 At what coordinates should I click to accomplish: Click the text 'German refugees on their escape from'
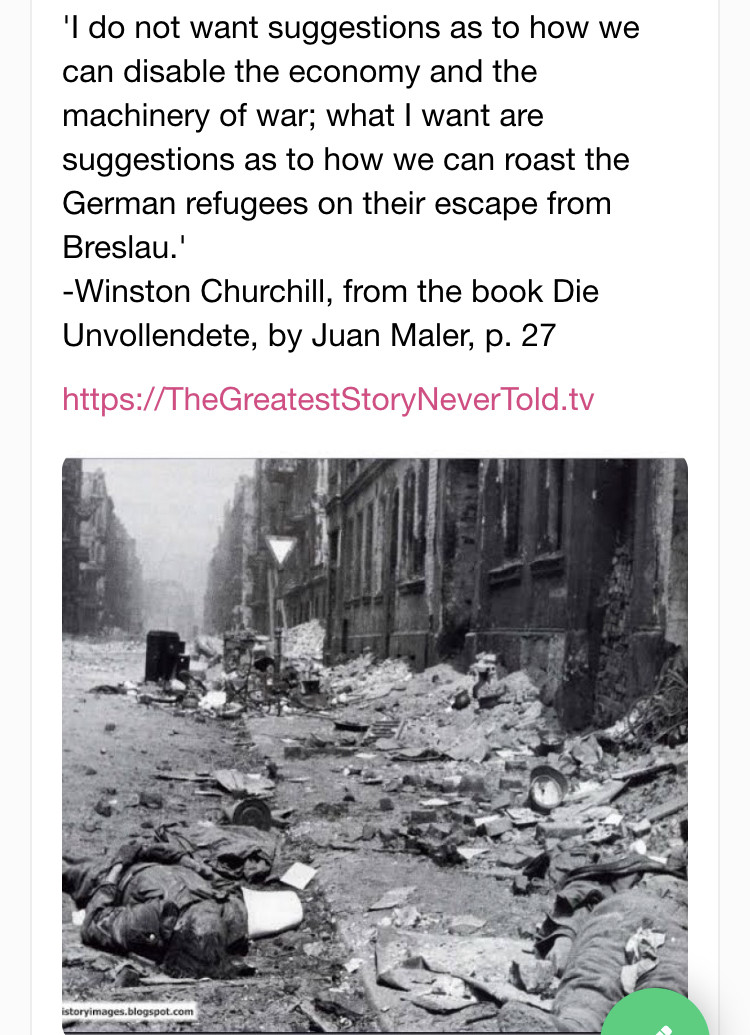(x=337, y=203)
